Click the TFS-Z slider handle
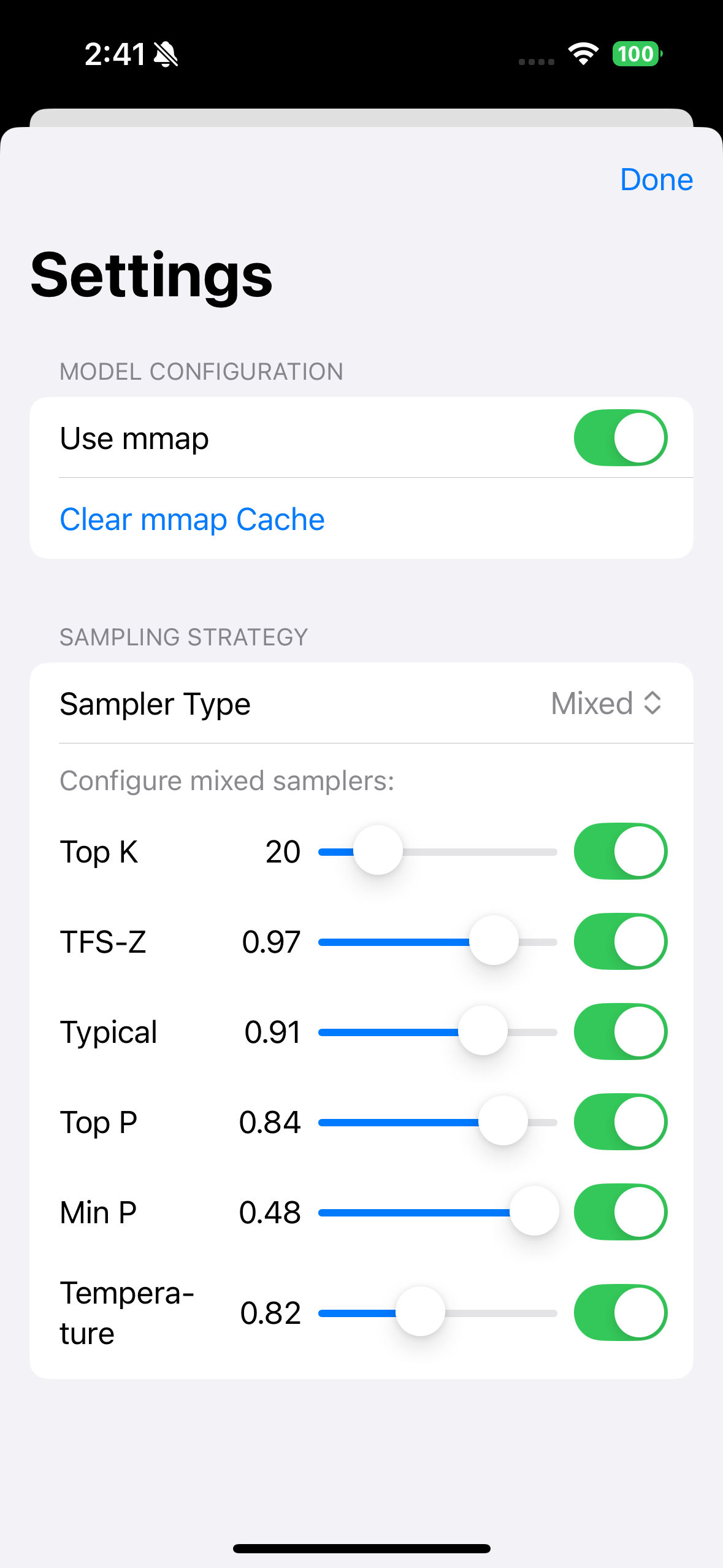 click(x=494, y=941)
